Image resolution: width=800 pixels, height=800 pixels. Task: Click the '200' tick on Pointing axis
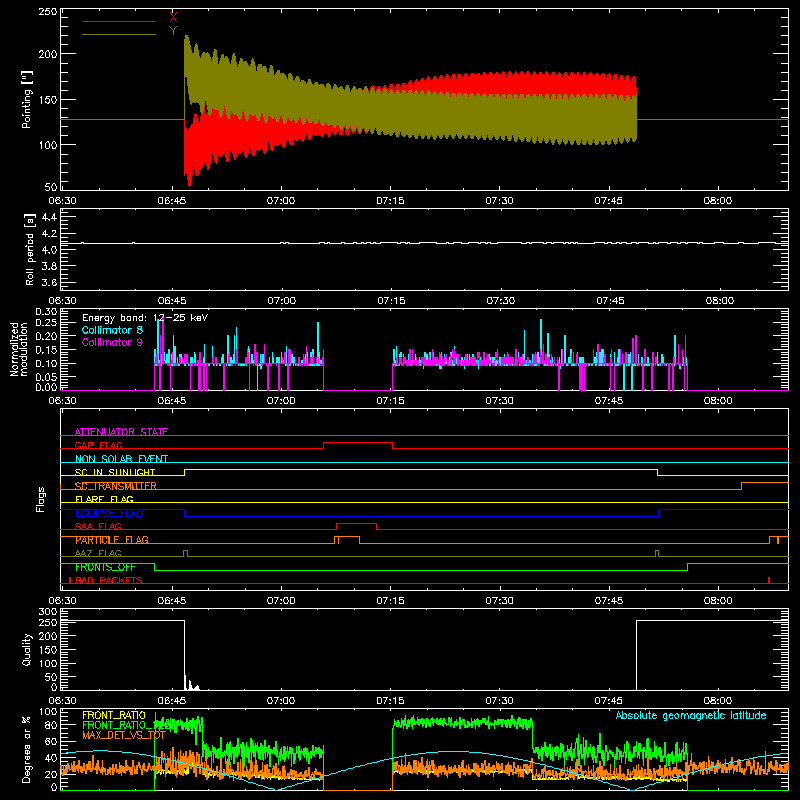point(48,54)
